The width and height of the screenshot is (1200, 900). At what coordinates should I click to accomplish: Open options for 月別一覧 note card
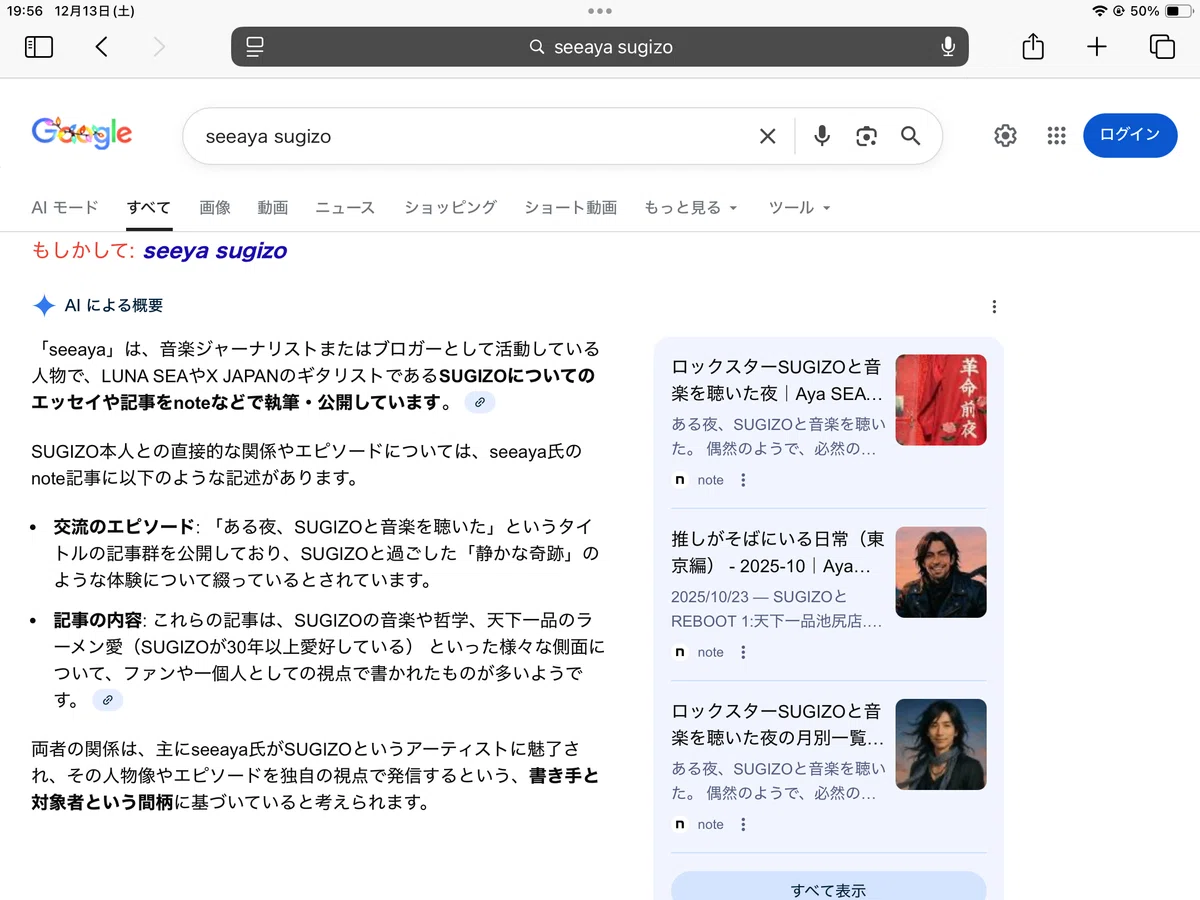point(743,825)
